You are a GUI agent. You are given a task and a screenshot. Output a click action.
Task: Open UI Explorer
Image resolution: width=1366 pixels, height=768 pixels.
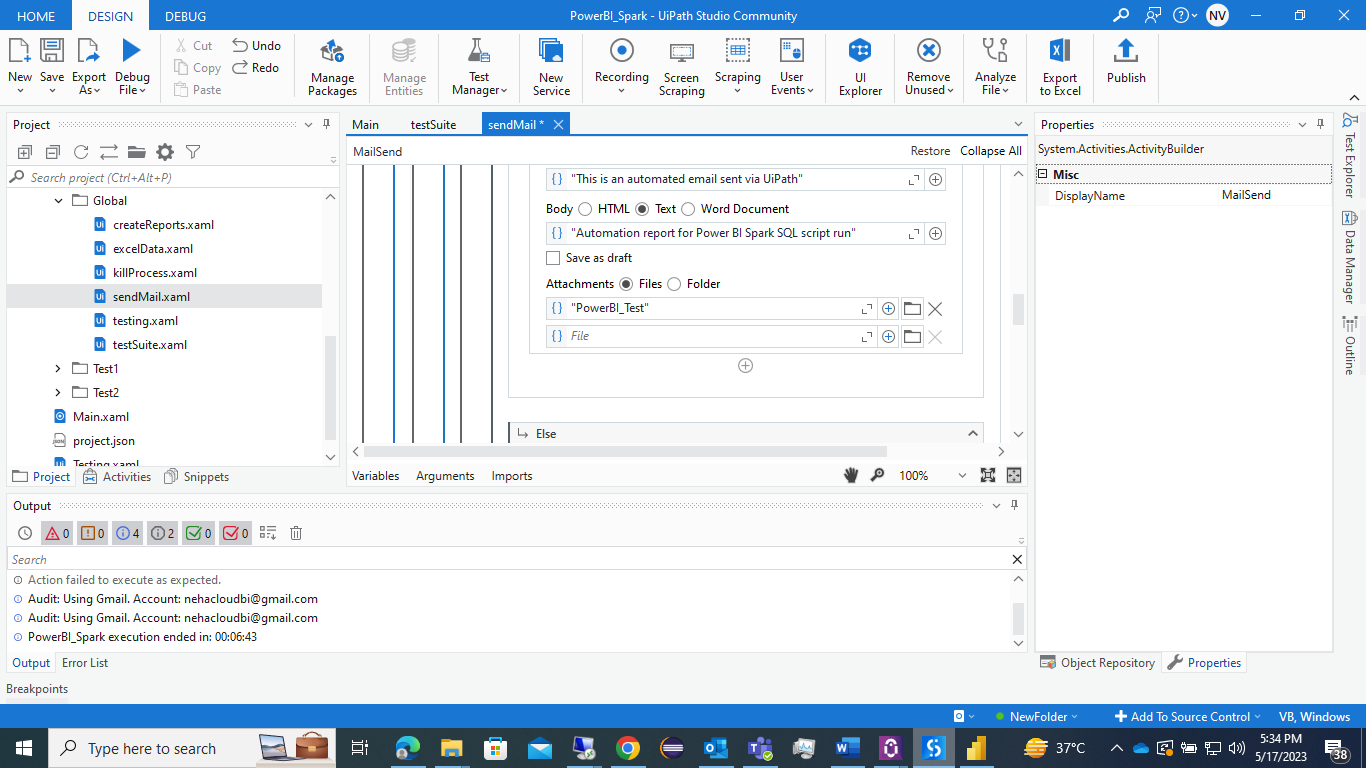860,68
